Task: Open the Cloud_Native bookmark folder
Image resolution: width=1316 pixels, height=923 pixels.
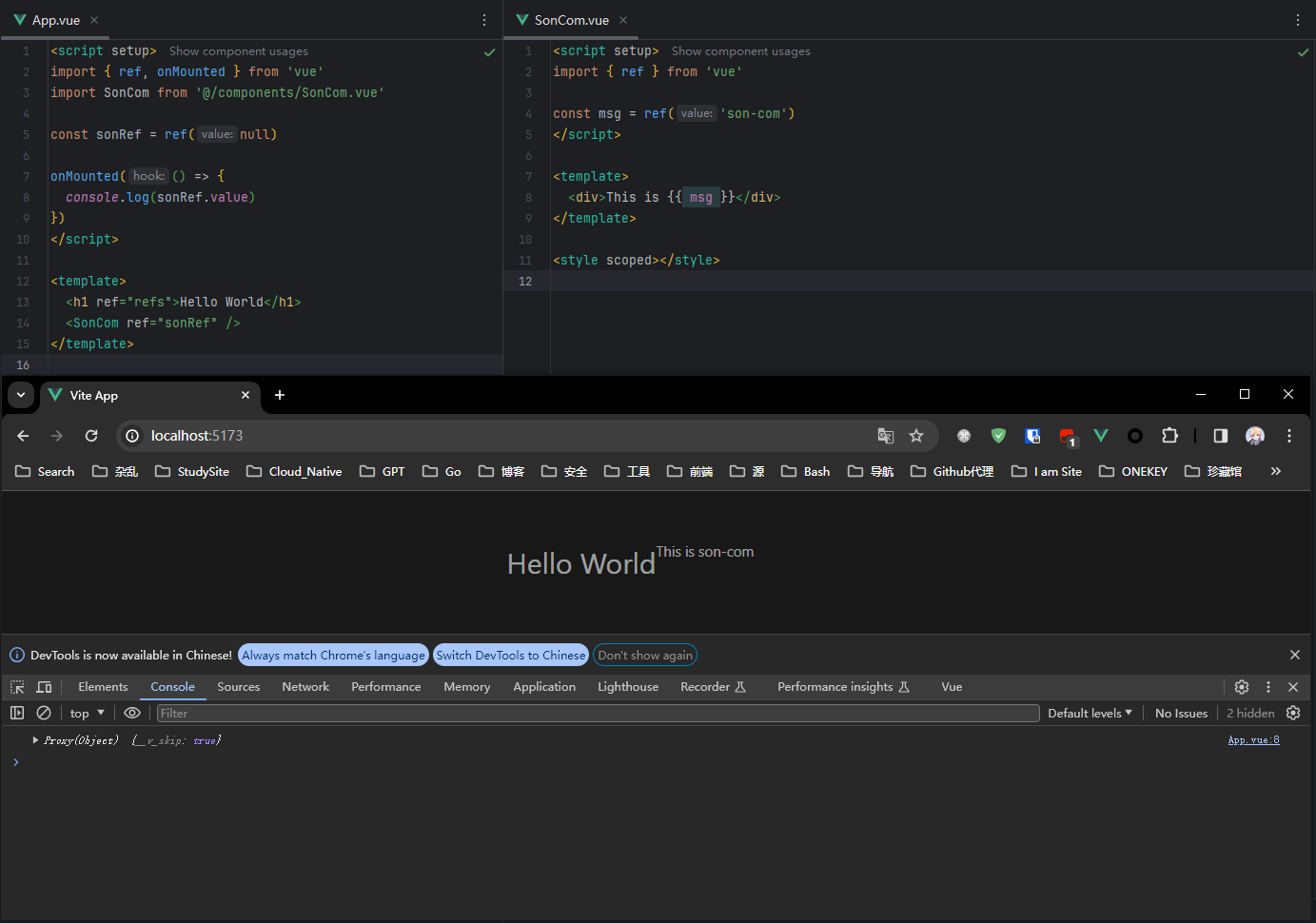Action: [294, 471]
